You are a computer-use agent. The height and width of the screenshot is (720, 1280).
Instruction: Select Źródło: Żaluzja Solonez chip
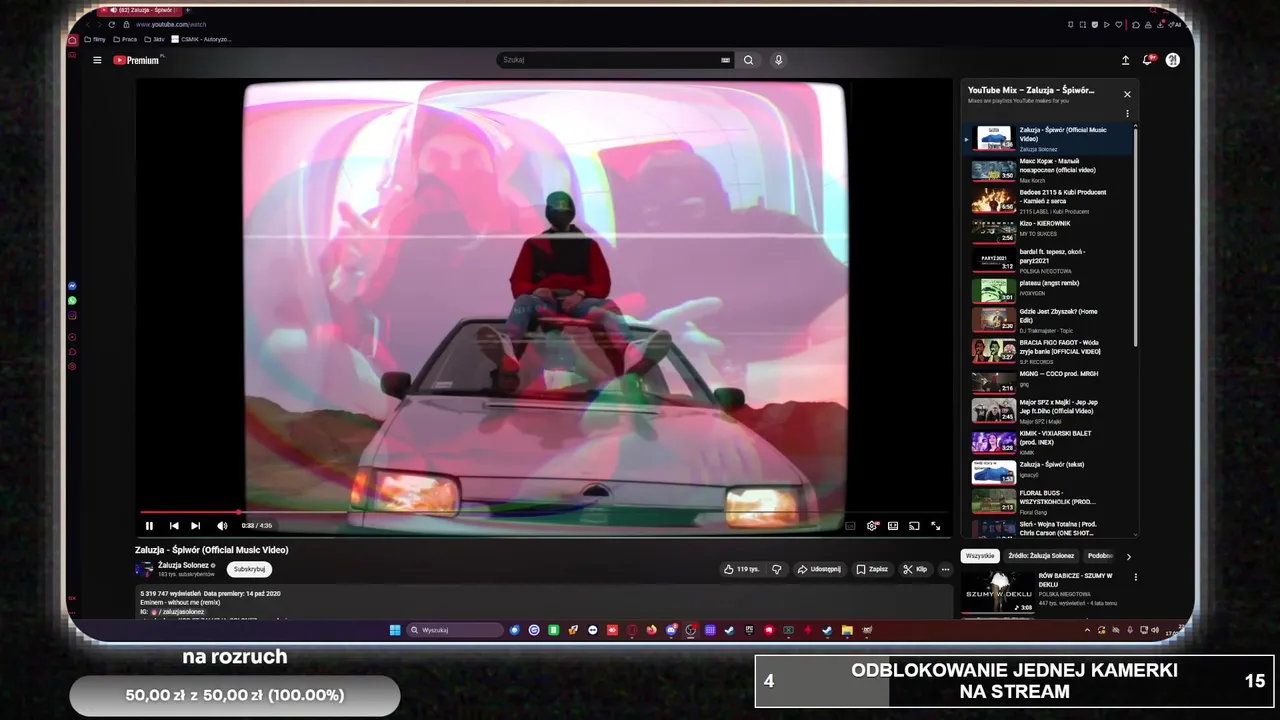[1041, 556]
